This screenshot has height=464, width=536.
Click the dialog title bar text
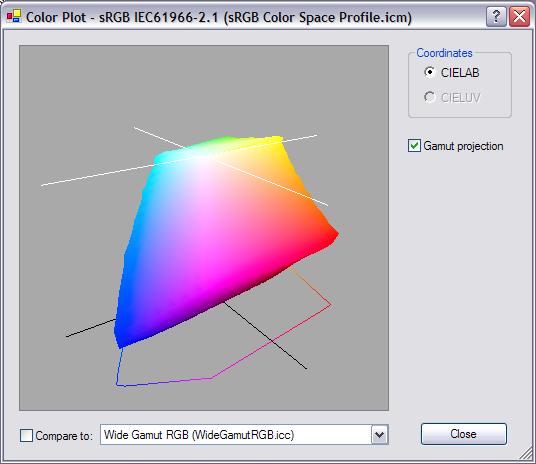pyautogui.click(x=219, y=17)
